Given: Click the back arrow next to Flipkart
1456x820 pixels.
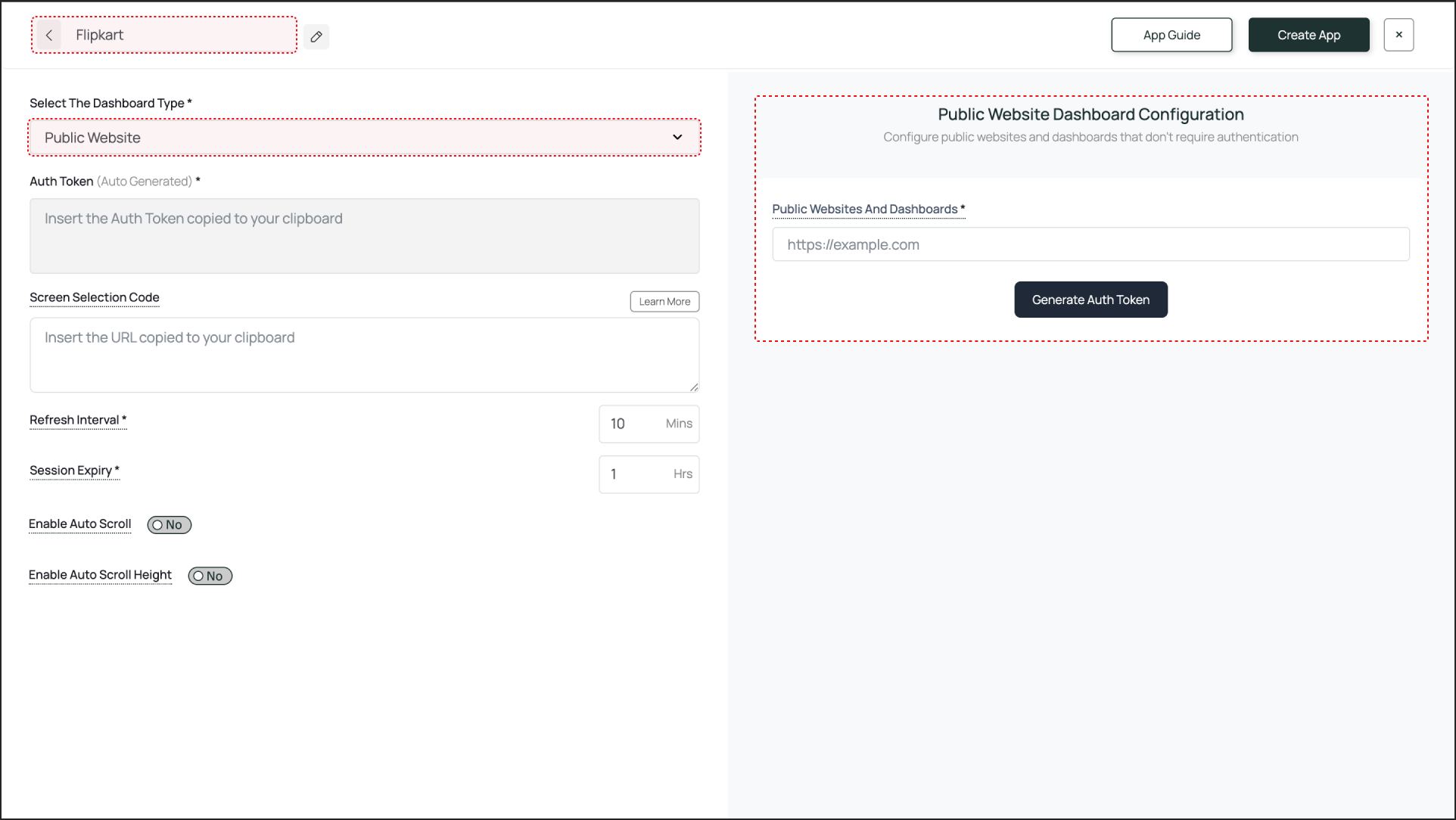Looking at the screenshot, I should [49, 36].
